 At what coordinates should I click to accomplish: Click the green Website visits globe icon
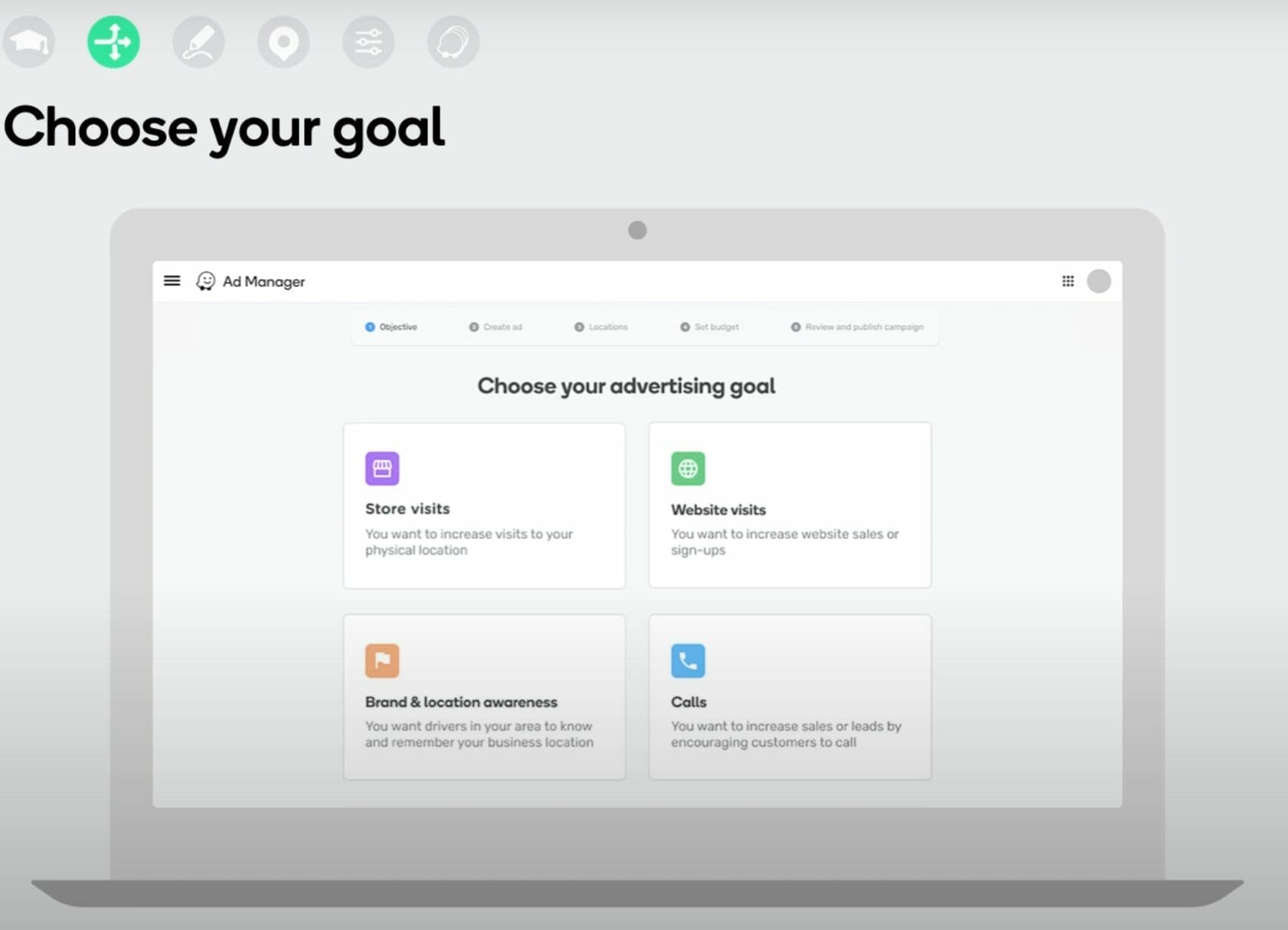pyautogui.click(x=688, y=468)
